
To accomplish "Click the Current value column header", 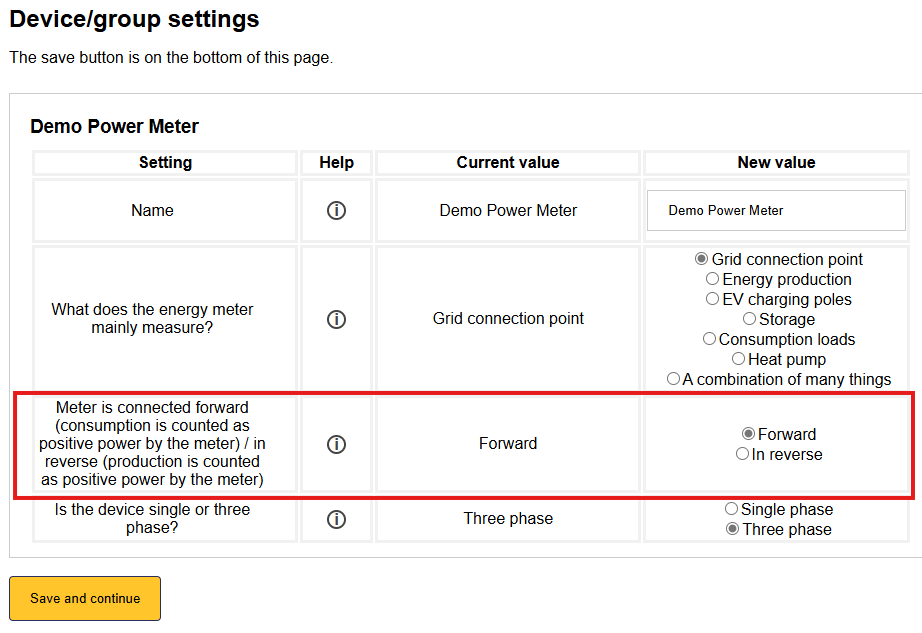I will coord(508,163).
